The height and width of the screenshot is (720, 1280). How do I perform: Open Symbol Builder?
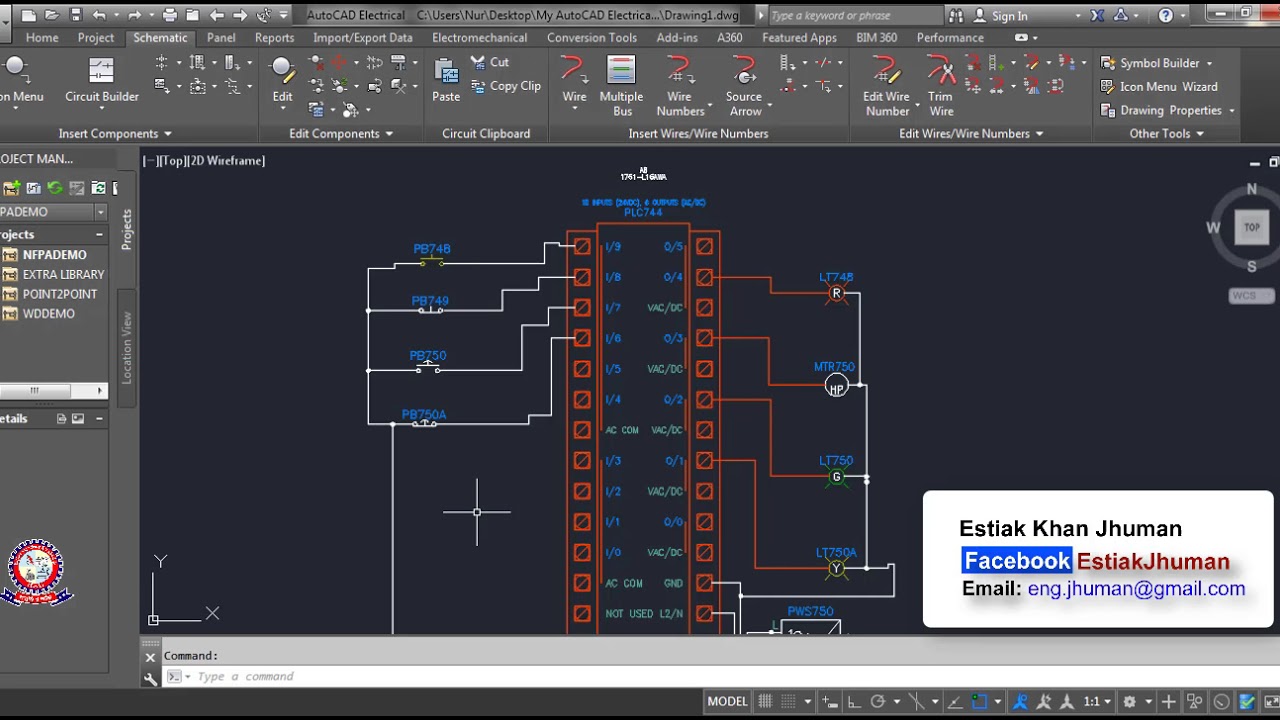[x=1150, y=63]
